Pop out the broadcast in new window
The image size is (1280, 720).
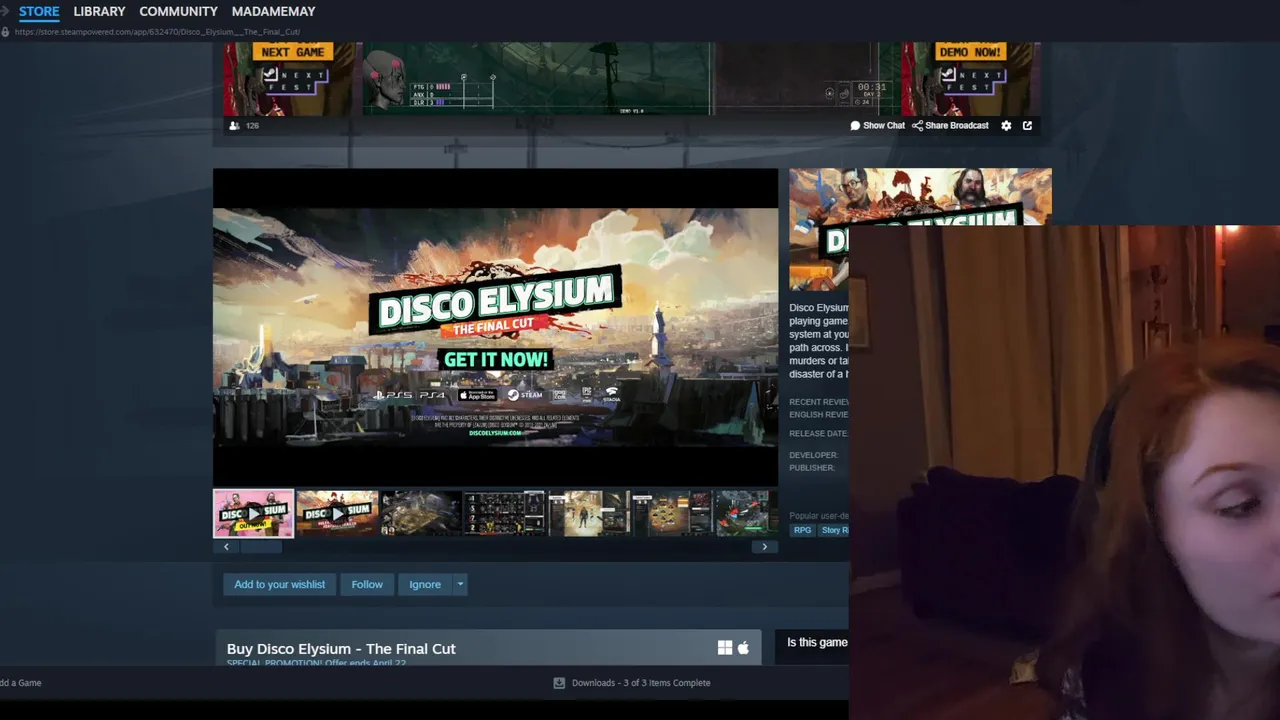(x=1027, y=126)
